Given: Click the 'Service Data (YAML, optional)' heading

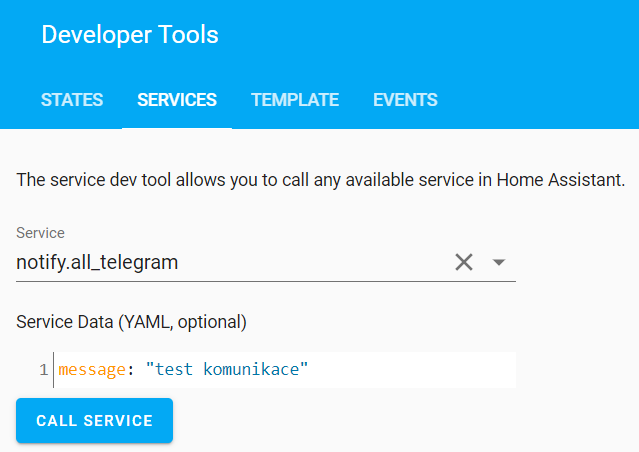Looking at the screenshot, I should click(x=131, y=322).
